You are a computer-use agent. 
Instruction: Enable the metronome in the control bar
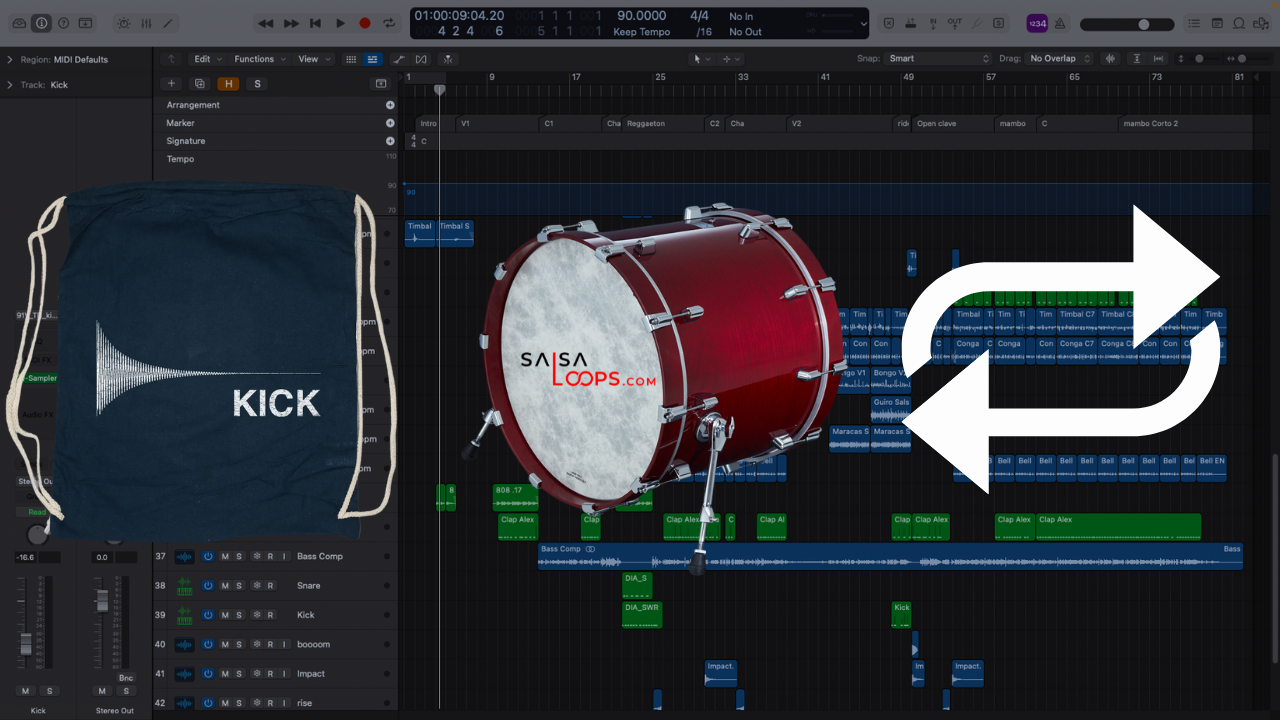1061,22
